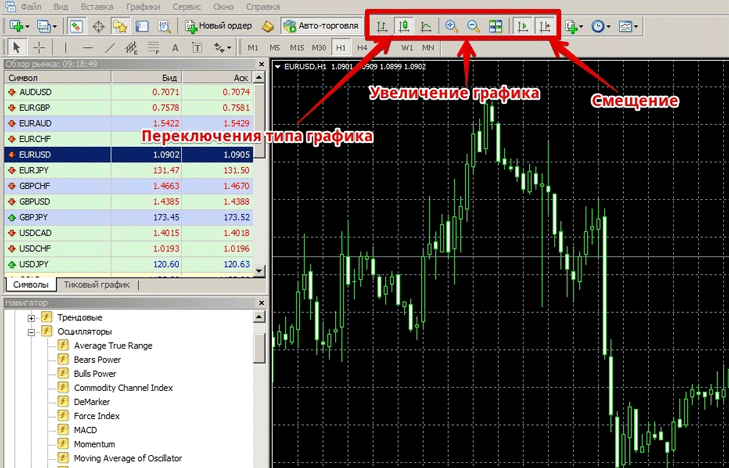Open the Графики menu
This screenshot has height=468, width=729.
tap(143, 6)
